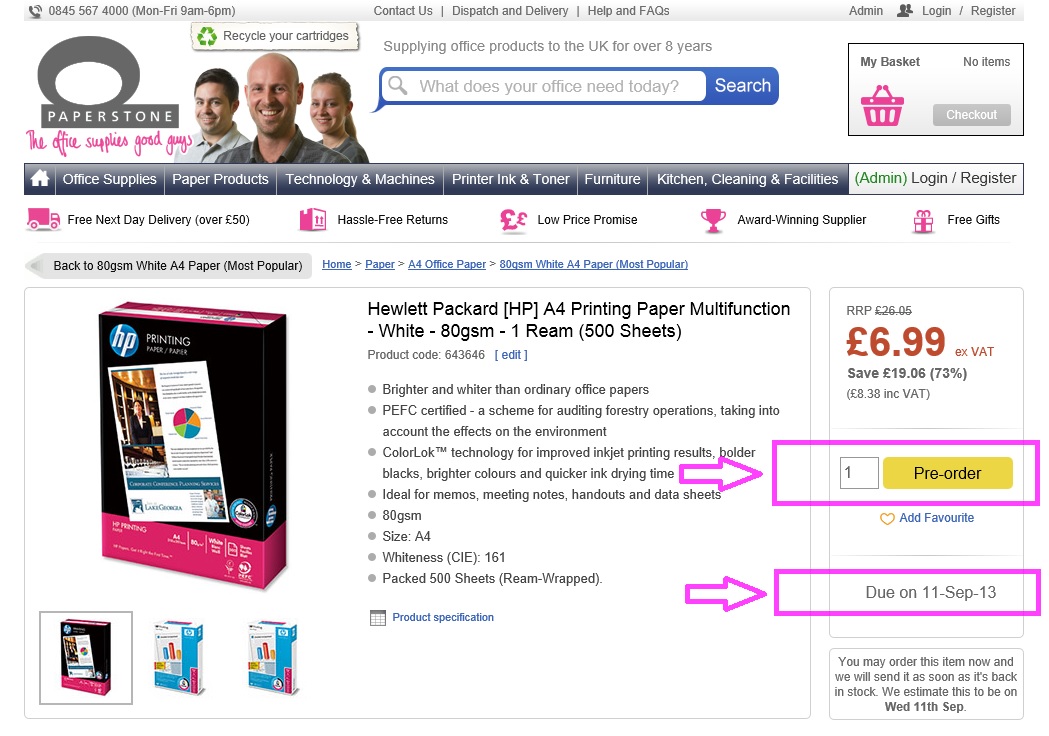Viewport: 1049px width, 736px height.
Task: Follow the A4 Office Paper breadcrumb link
Action: click(x=447, y=264)
